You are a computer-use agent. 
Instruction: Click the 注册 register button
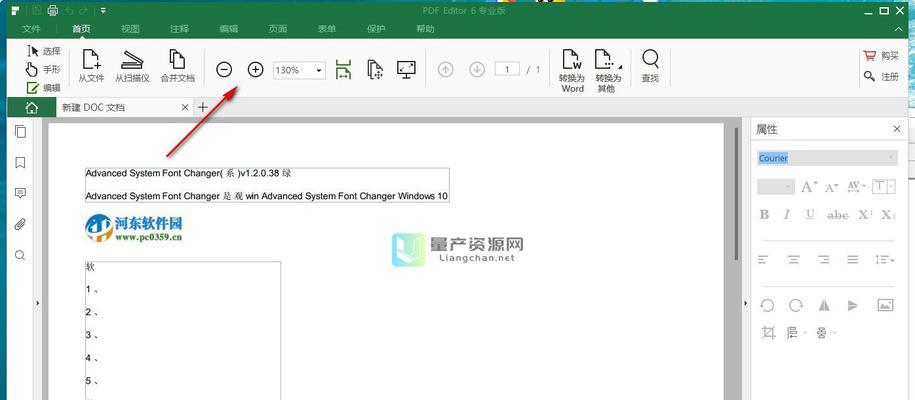pos(881,76)
